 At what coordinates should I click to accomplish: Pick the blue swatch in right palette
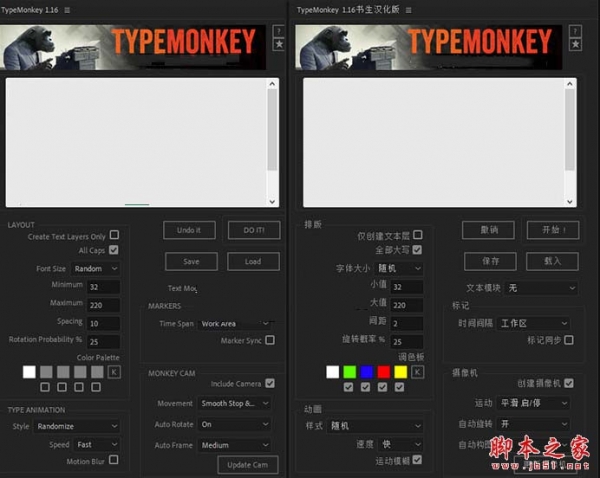(367, 372)
